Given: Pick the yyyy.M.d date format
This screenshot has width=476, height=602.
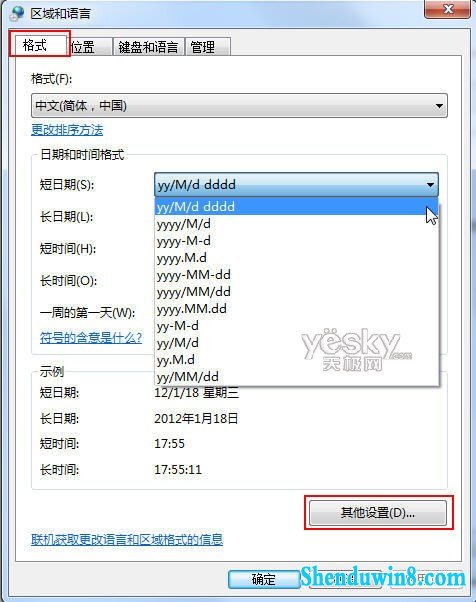Looking at the screenshot, I should [296, 258].
